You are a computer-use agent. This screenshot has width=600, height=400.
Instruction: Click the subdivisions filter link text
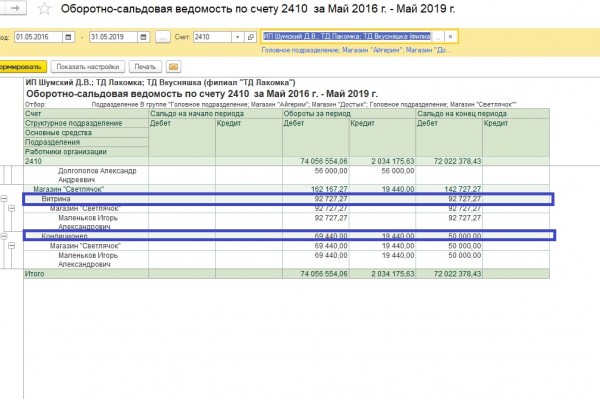[356, 50]
